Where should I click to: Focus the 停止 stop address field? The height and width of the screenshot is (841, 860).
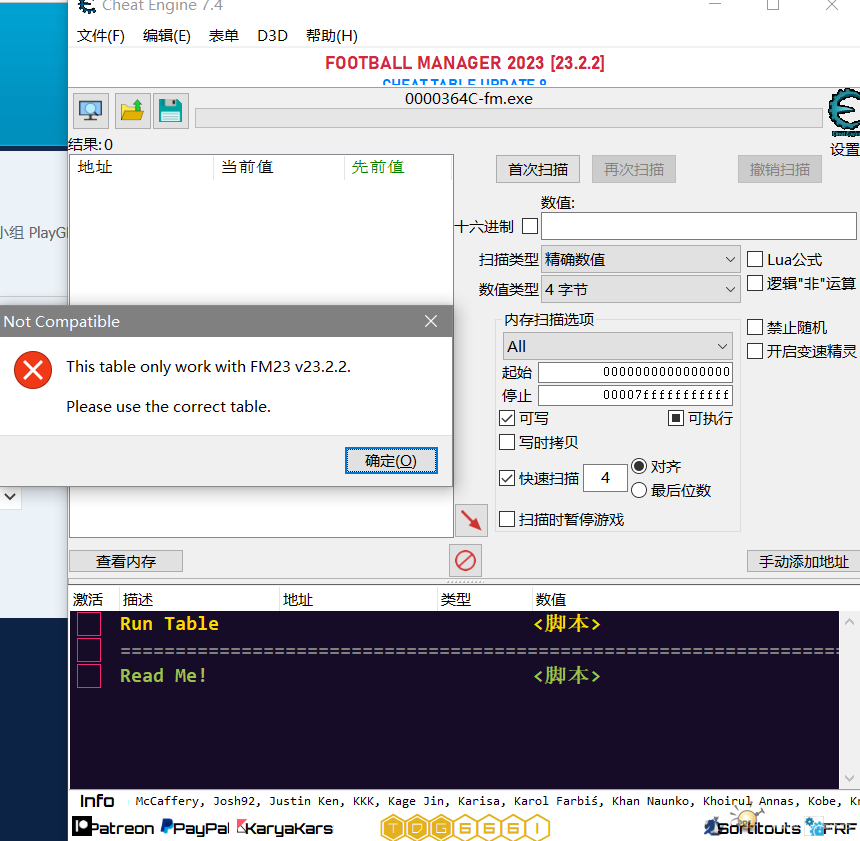(x=635, y=395)
